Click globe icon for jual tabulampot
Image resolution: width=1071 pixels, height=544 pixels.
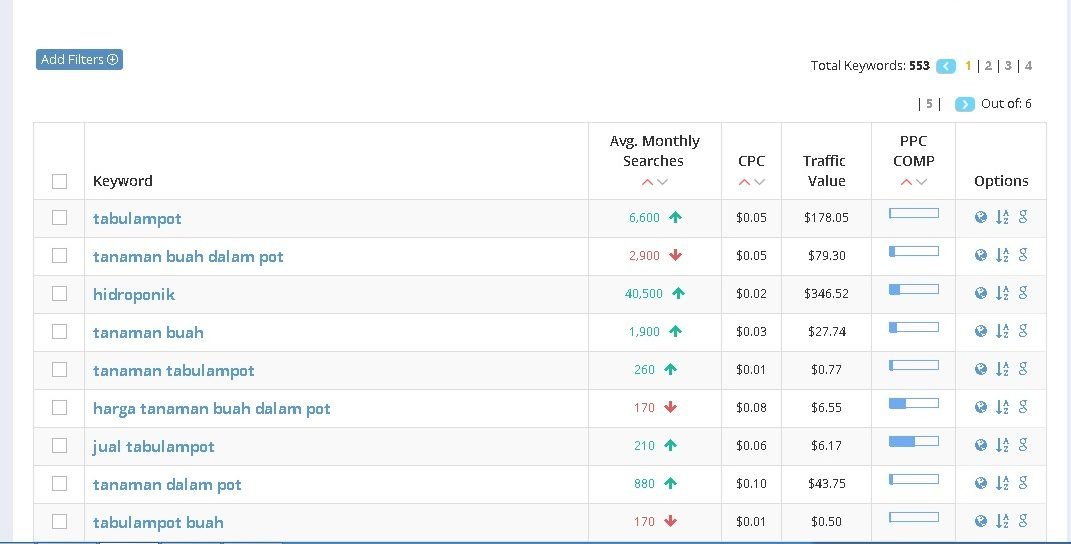[981, 446]
